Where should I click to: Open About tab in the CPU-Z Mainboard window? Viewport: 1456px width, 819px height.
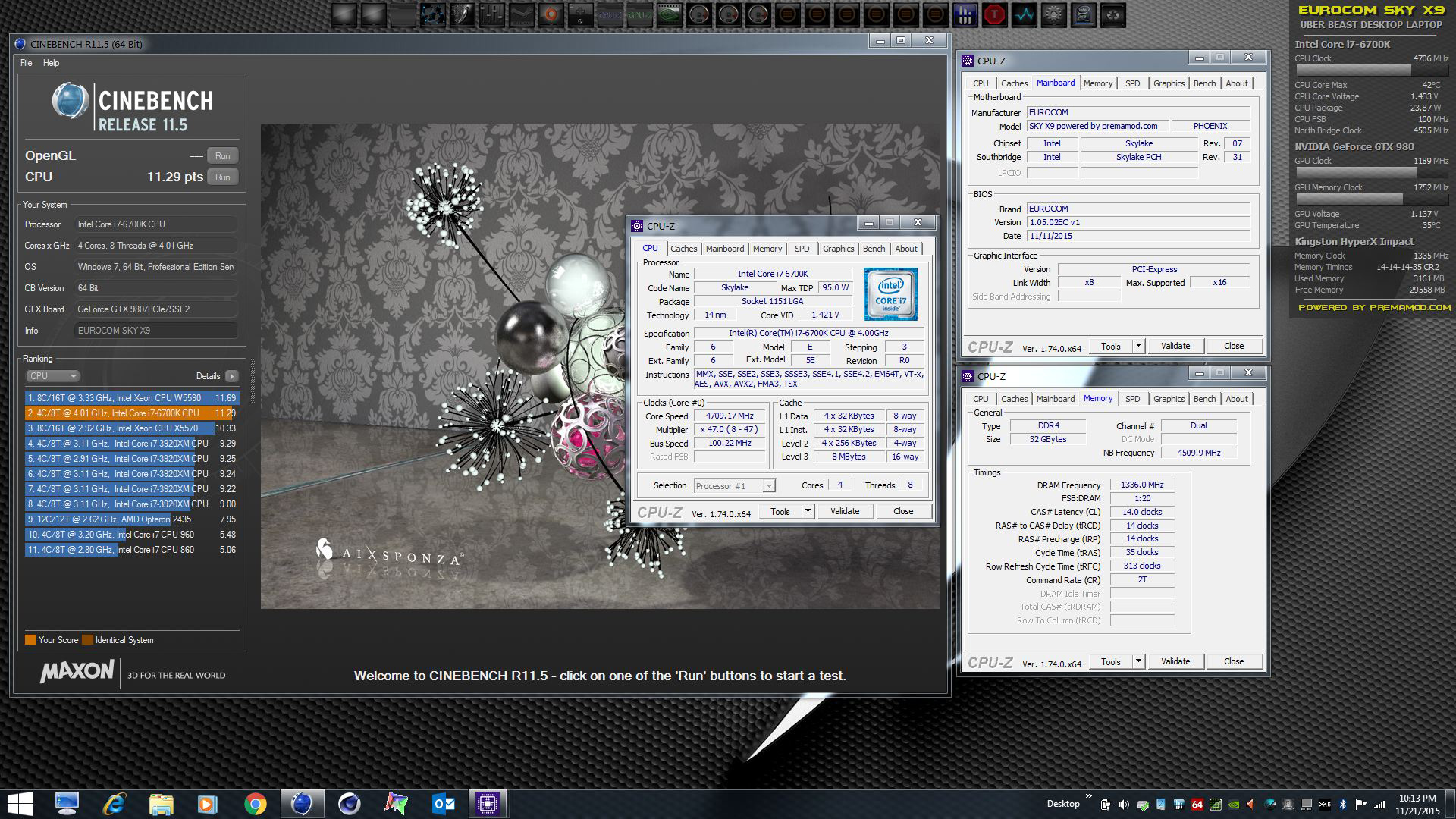tap(1237, 83)
